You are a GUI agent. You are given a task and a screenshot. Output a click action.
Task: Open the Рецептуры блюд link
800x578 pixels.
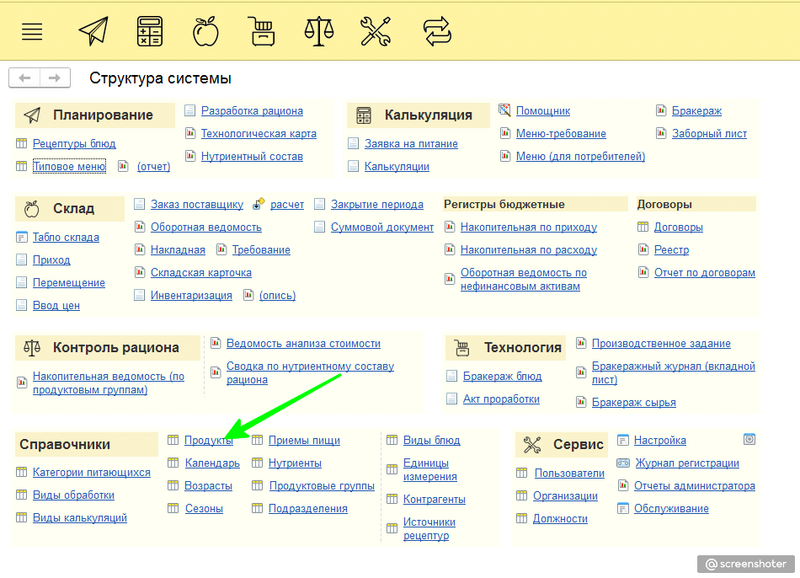click(x=74, y=144)
